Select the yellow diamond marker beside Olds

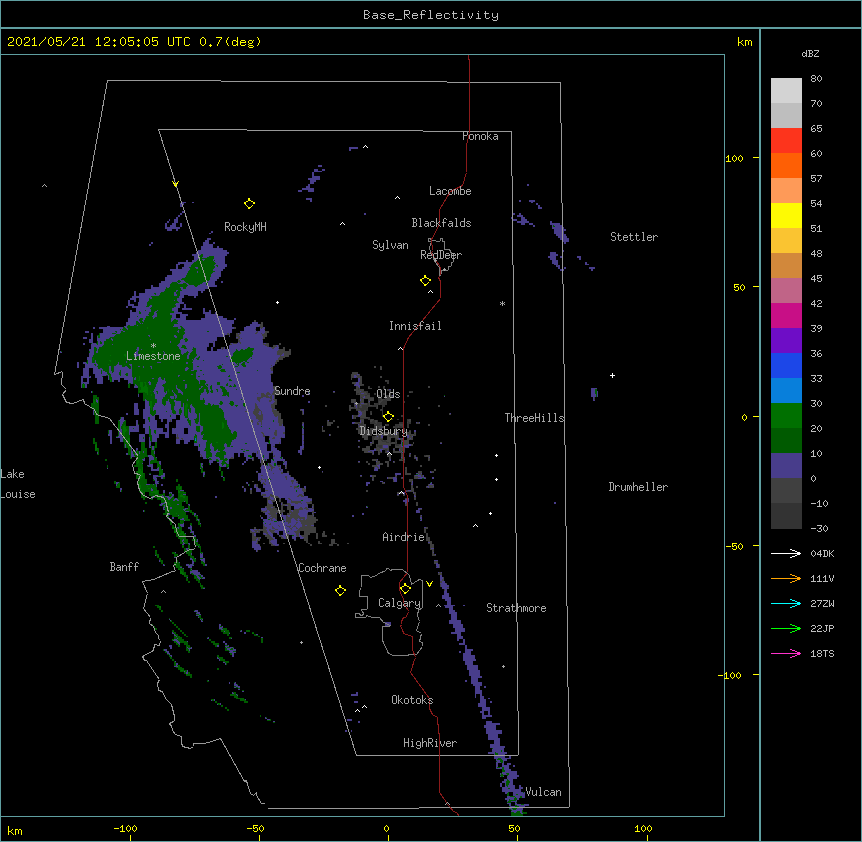(x=388, y=417)
